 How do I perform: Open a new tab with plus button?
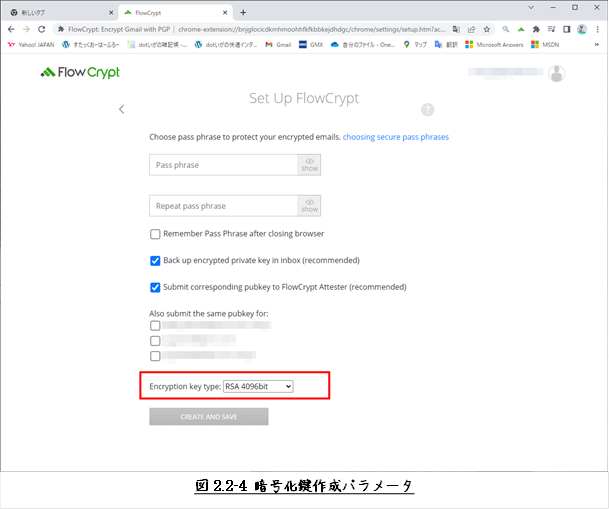pos(243,13)
